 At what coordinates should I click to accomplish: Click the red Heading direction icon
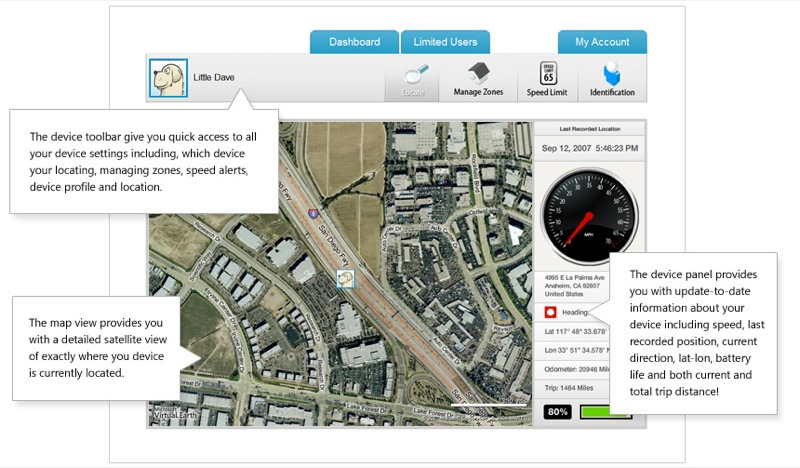[550, 312]
